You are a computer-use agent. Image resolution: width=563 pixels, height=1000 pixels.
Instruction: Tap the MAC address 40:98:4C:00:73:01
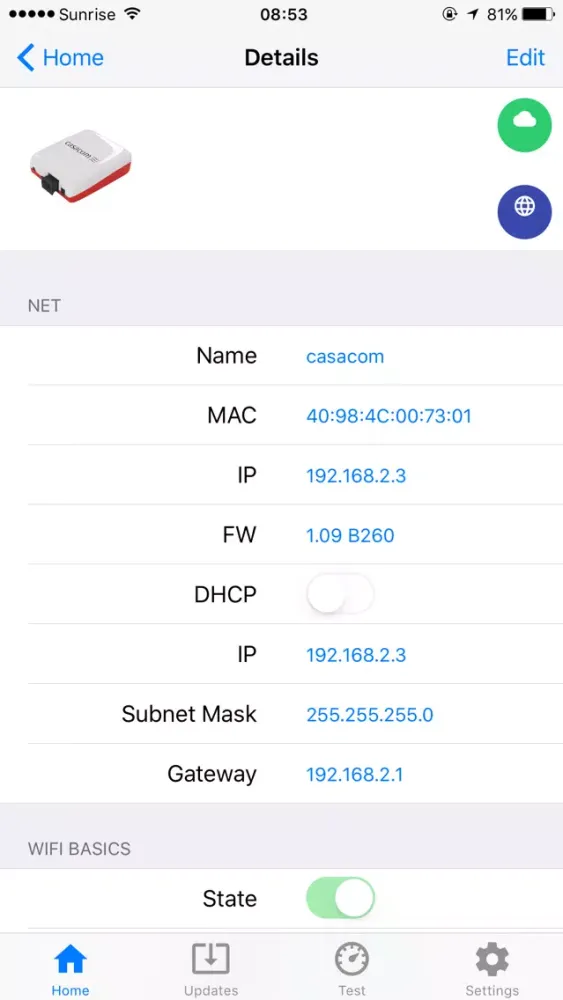(x=389, y=416)
